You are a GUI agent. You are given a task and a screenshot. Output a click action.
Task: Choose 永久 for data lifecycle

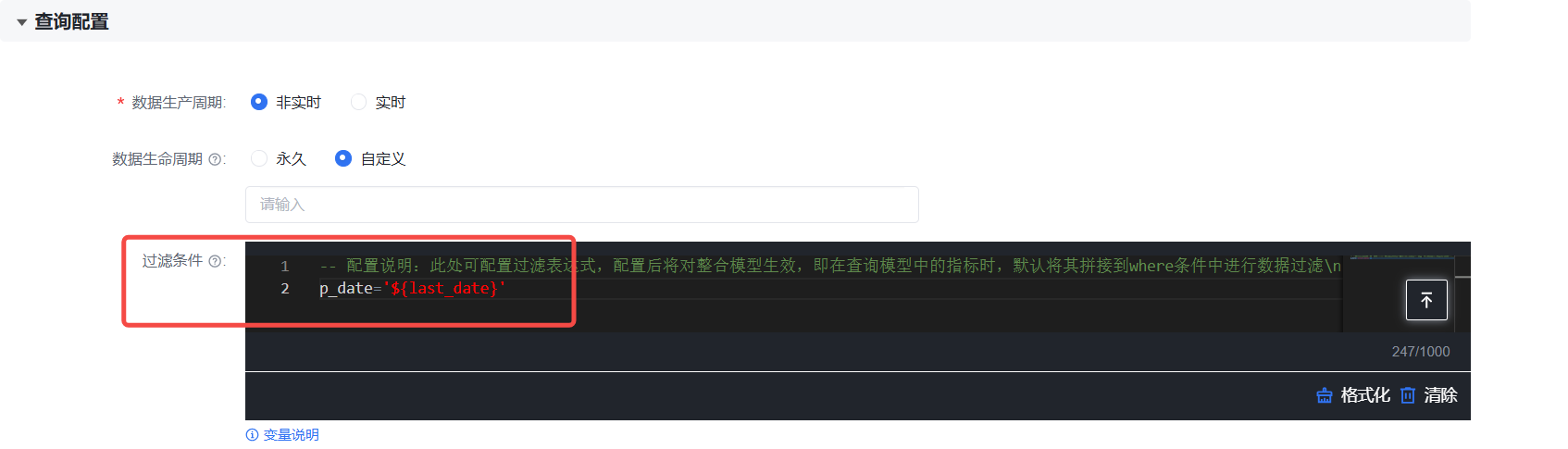(259, 158)
